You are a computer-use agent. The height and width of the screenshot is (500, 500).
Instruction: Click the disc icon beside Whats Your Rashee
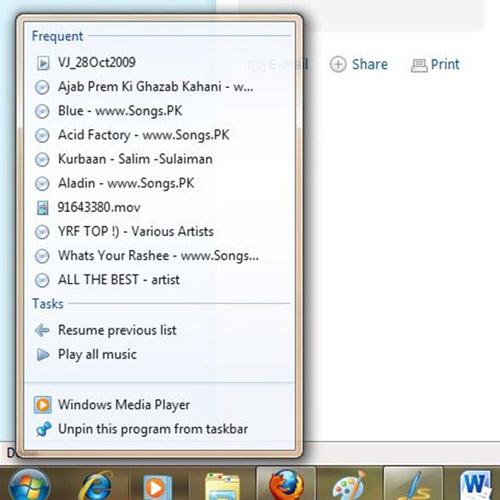coord(42,256)
